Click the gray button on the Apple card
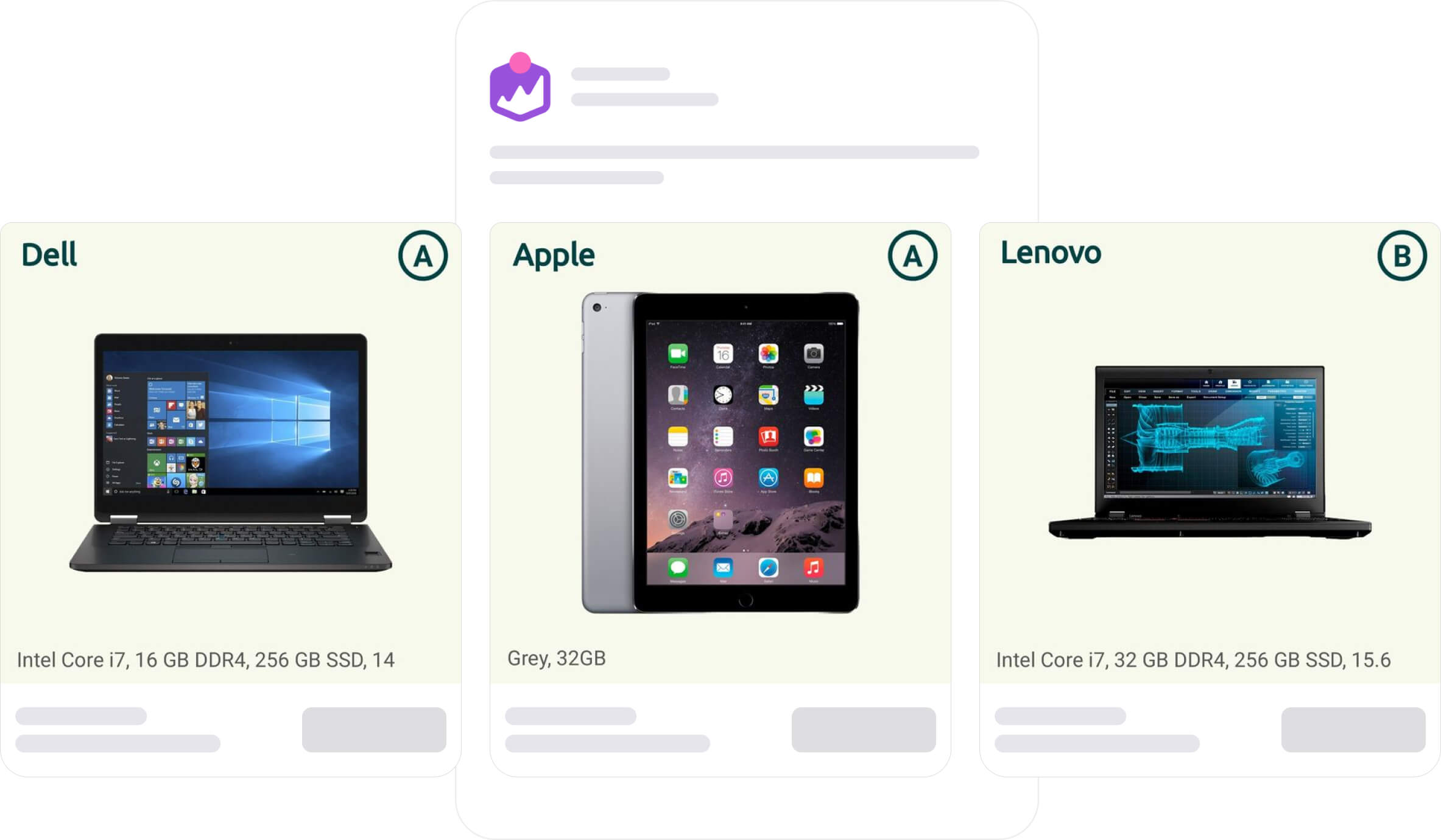This screenshot has height=840, width=1441. point(864,729)
